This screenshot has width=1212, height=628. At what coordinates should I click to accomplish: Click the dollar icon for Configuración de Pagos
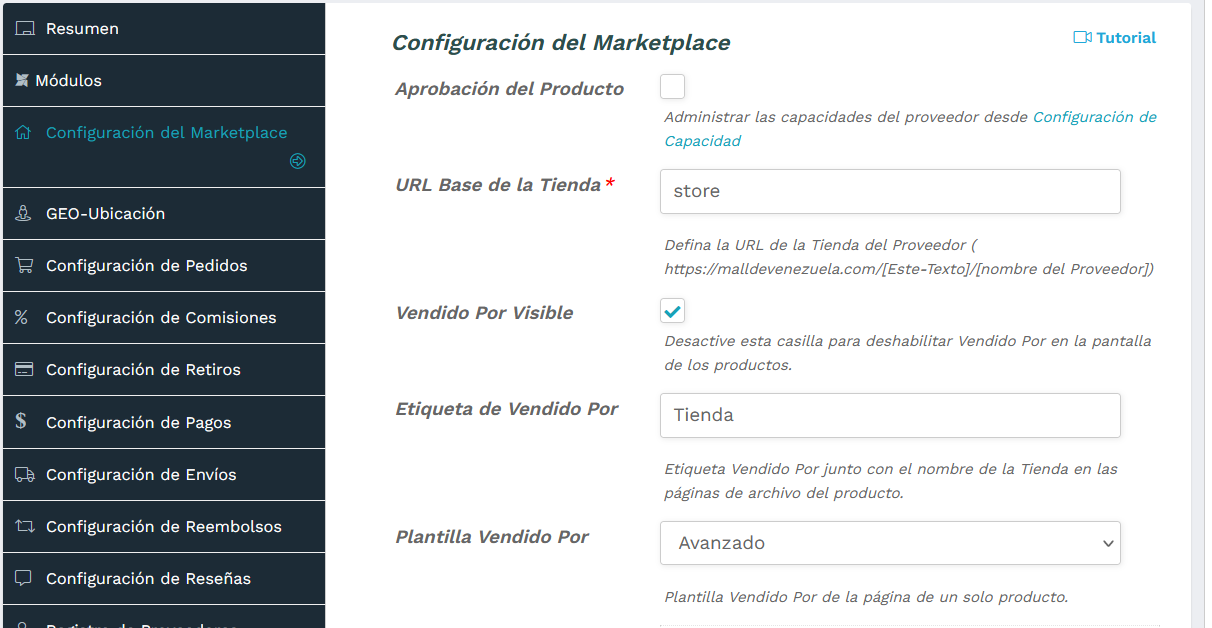25,421
